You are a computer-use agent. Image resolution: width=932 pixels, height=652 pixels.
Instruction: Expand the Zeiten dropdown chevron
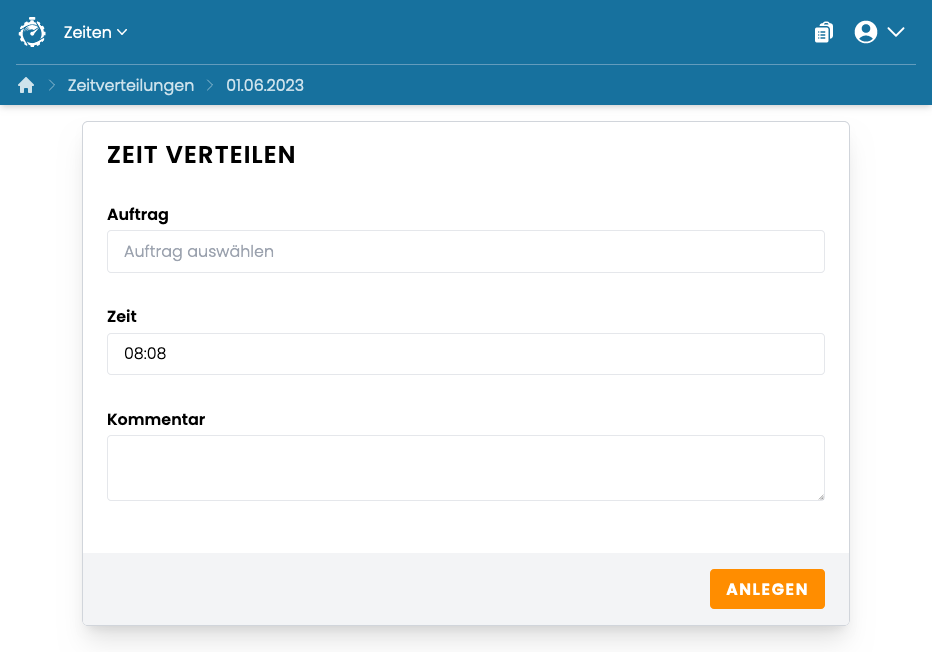click(122, 32)
